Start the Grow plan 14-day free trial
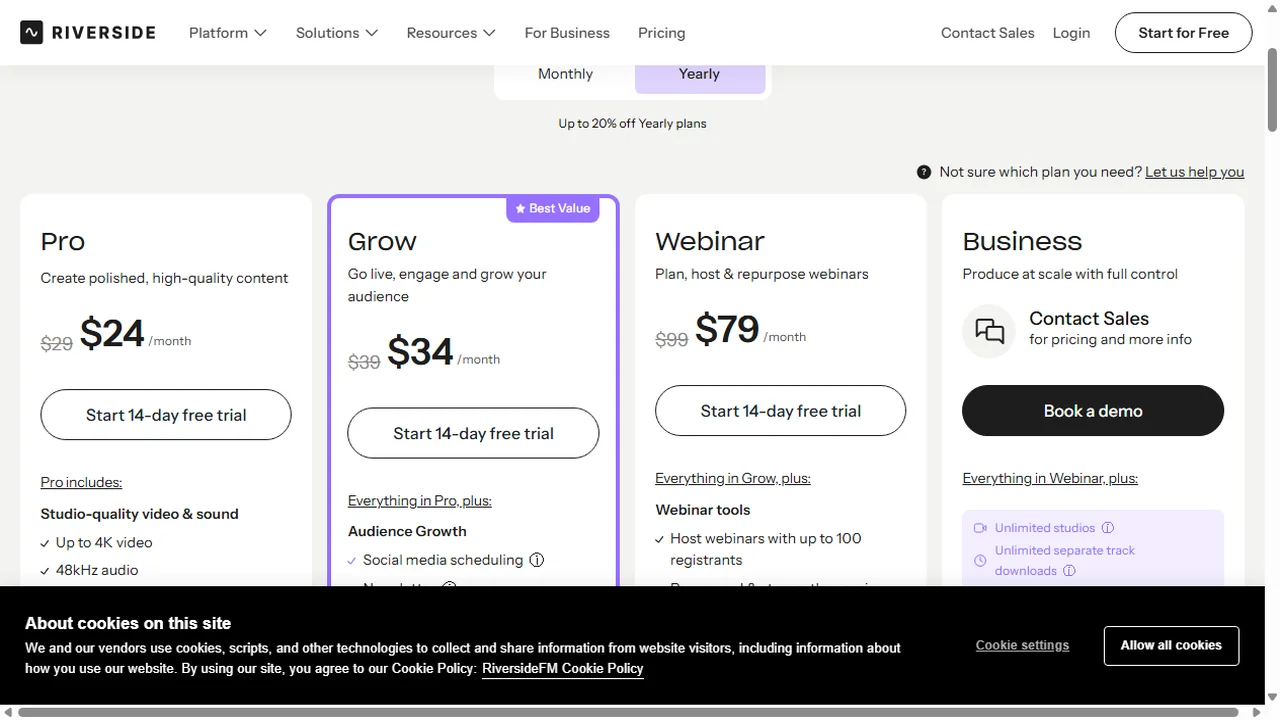Screen dimensions: 1280x720 [x=473, y=433]
